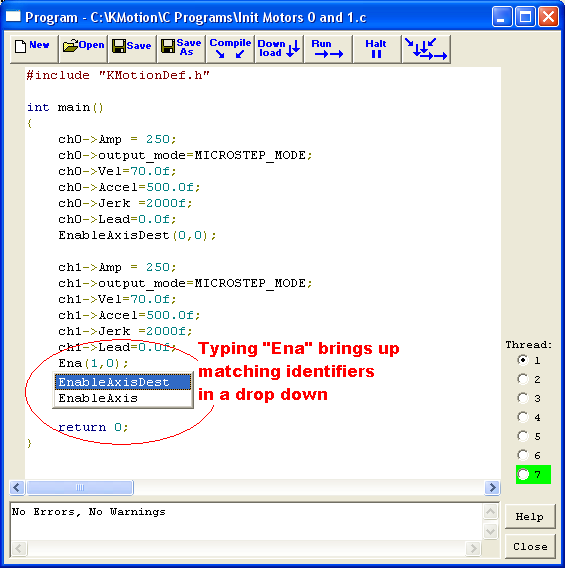Halt the running thread
Screen dimensions: 565x568
(377, 49)
